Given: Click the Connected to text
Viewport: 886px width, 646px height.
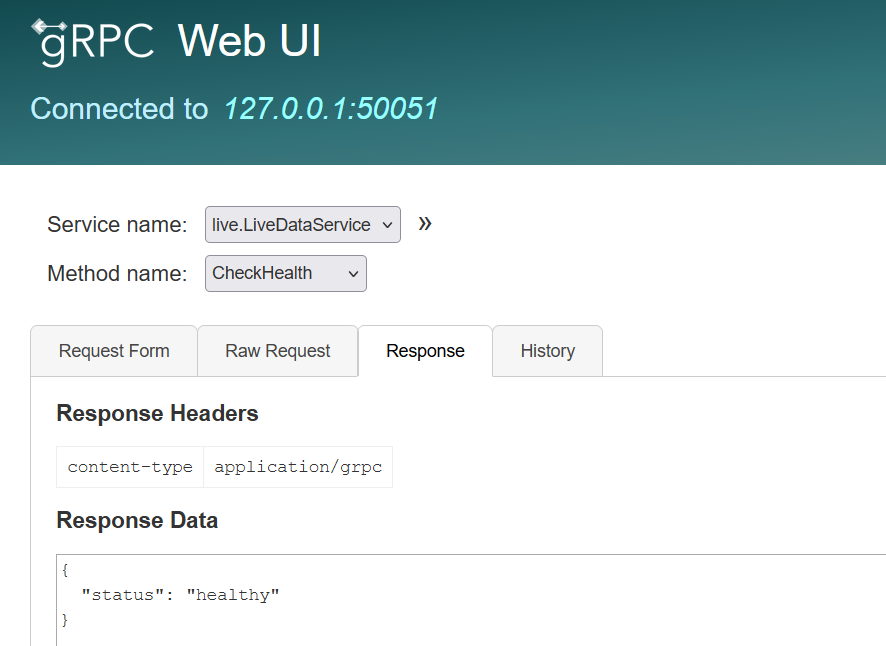Looking at the screenshot, I should [x=119, y=109].
